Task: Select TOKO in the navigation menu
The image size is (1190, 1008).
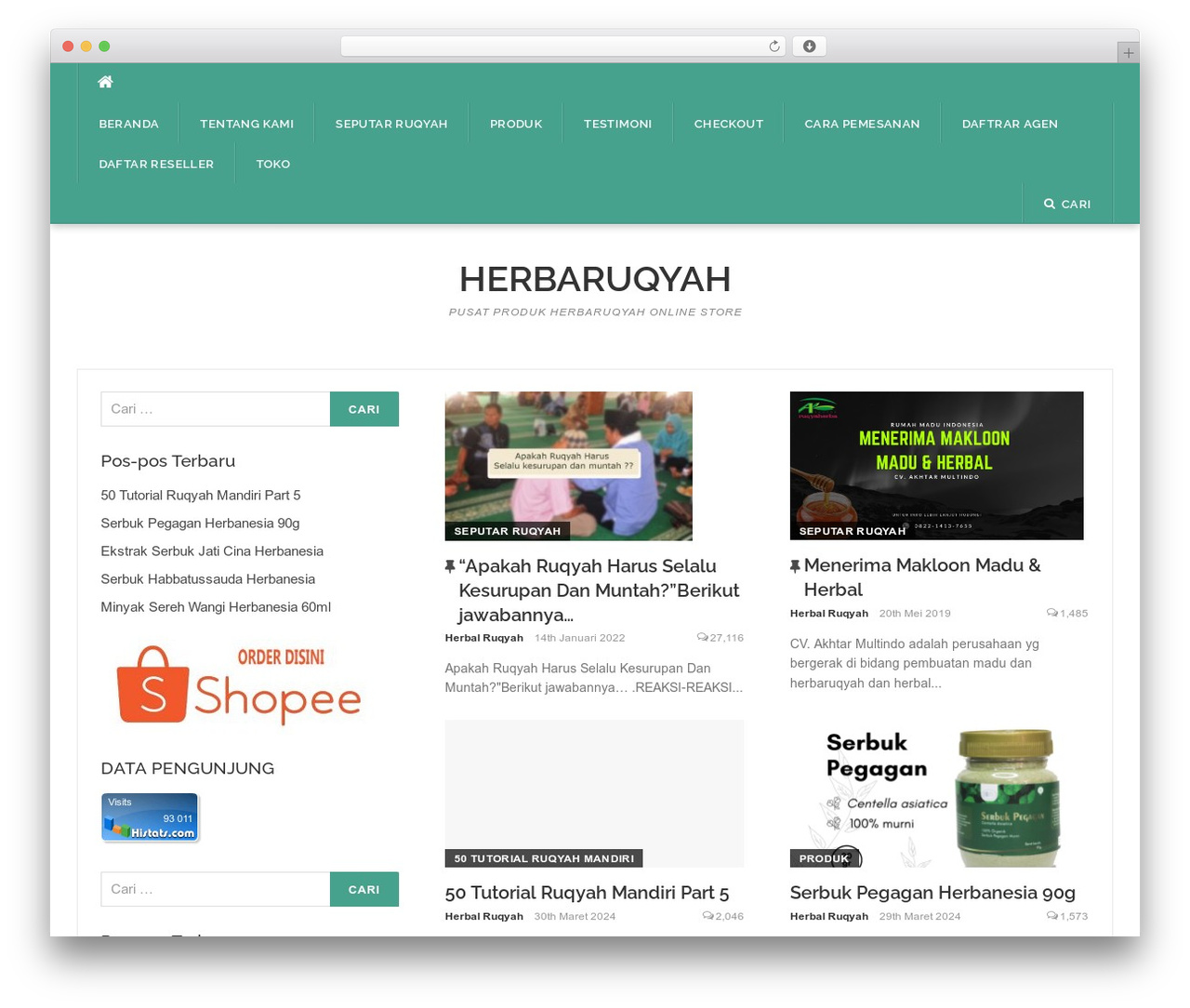Action: [x=273, y=164]
